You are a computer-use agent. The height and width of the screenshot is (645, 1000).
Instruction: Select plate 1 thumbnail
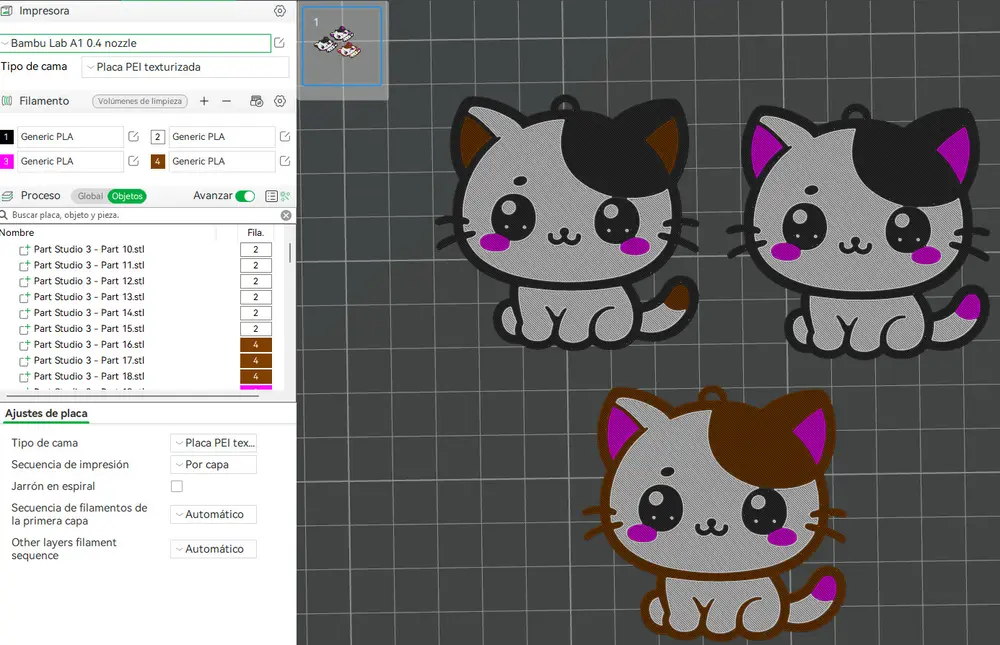(342, 46)
